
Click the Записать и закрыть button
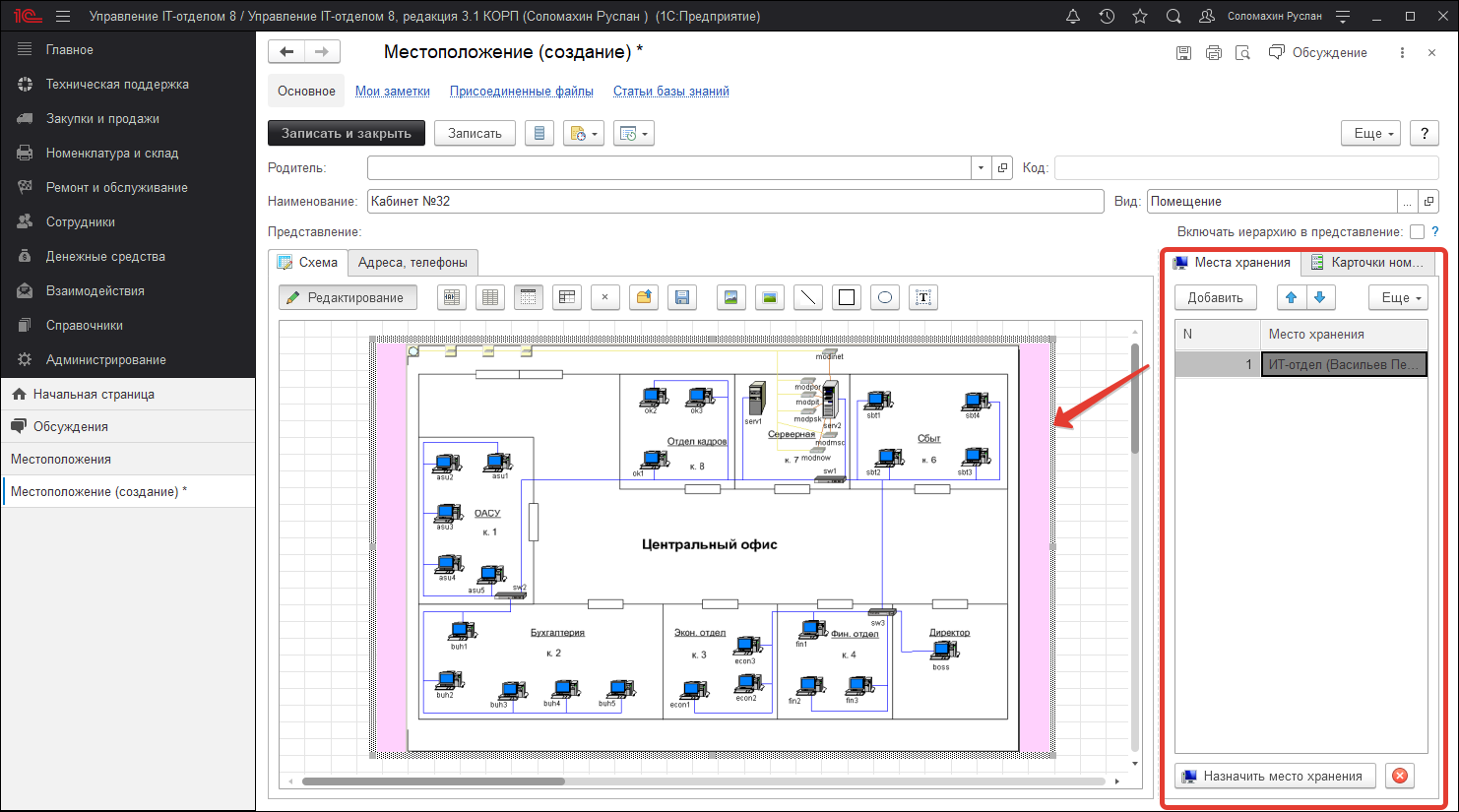[347, 134]
